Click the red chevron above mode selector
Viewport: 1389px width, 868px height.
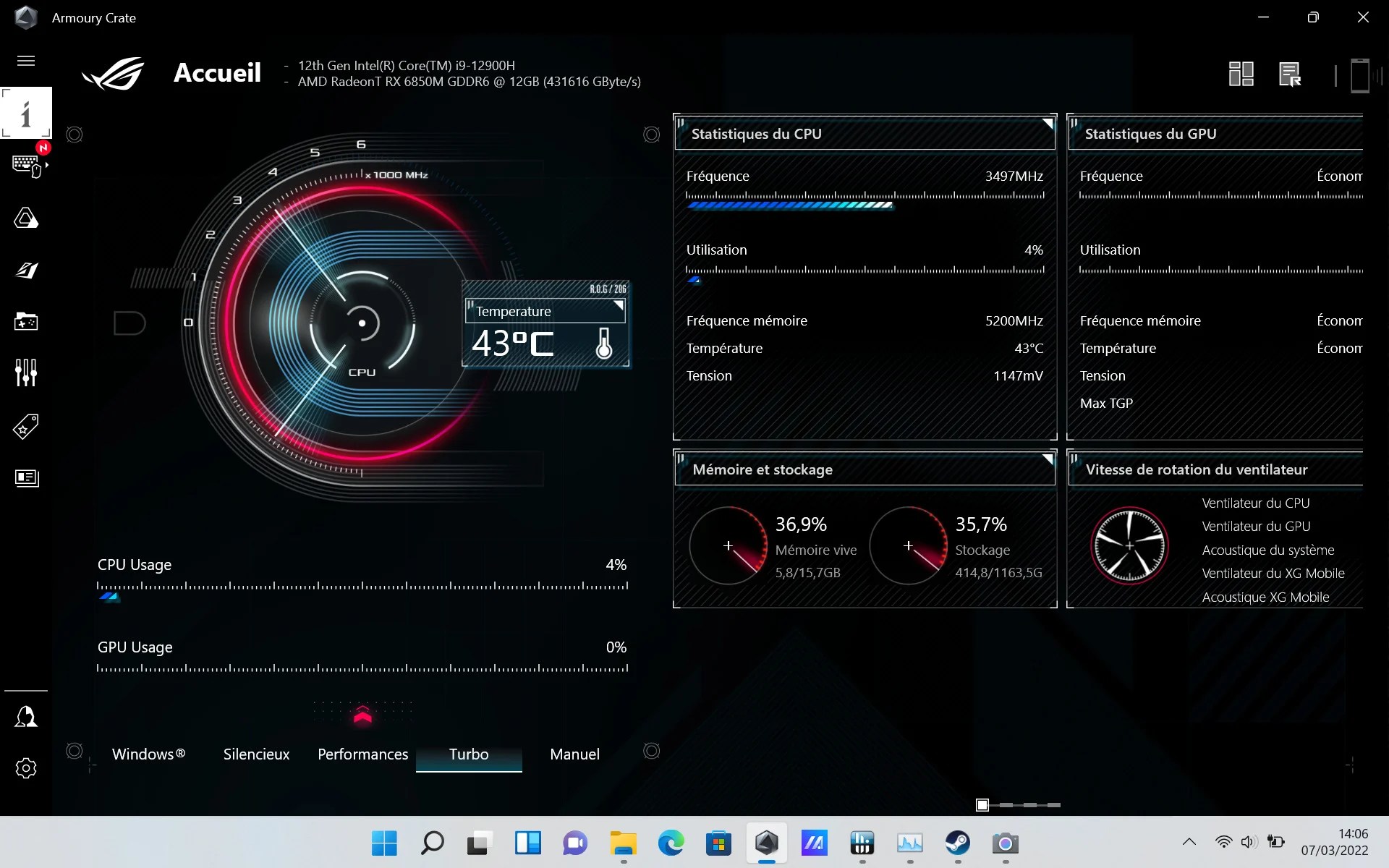click(362, 714)
